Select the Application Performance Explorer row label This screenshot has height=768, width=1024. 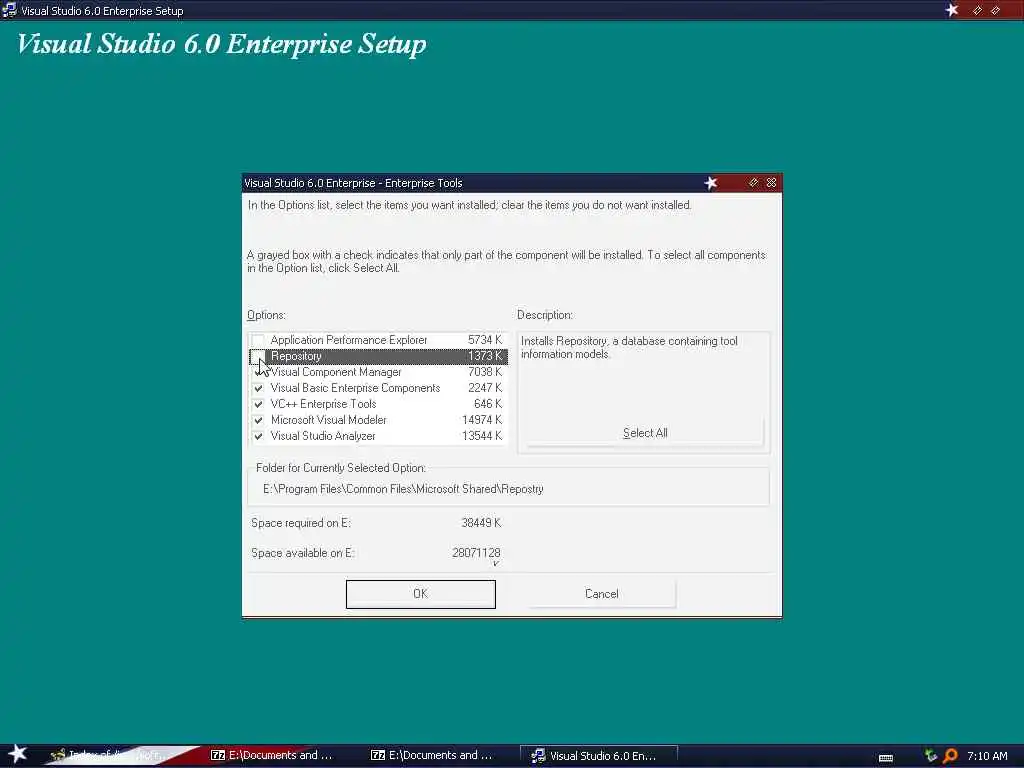coord(349,340)
